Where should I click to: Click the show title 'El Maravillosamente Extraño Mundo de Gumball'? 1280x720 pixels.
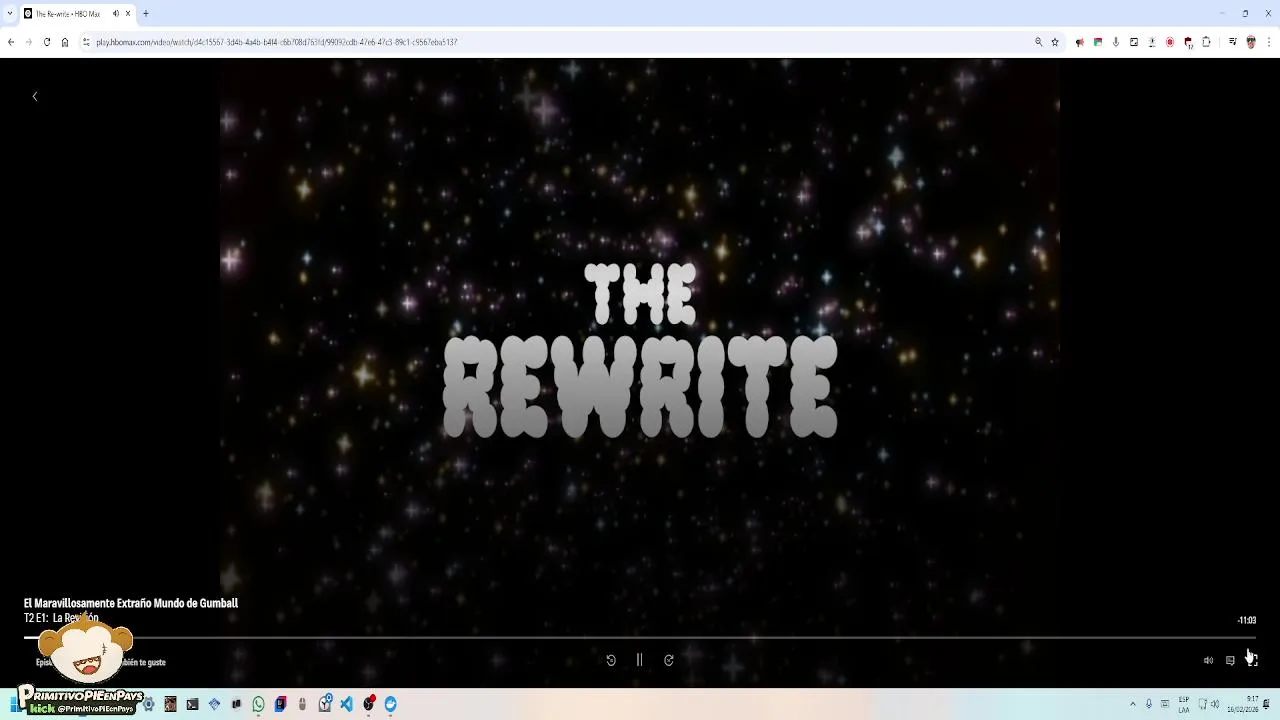(131, 603)
